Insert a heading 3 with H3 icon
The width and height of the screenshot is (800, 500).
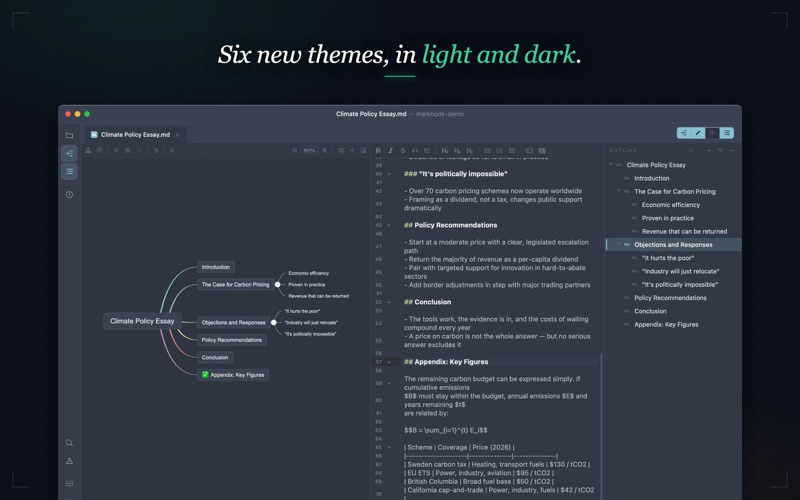pyautogui.click(x=469, y=151)
